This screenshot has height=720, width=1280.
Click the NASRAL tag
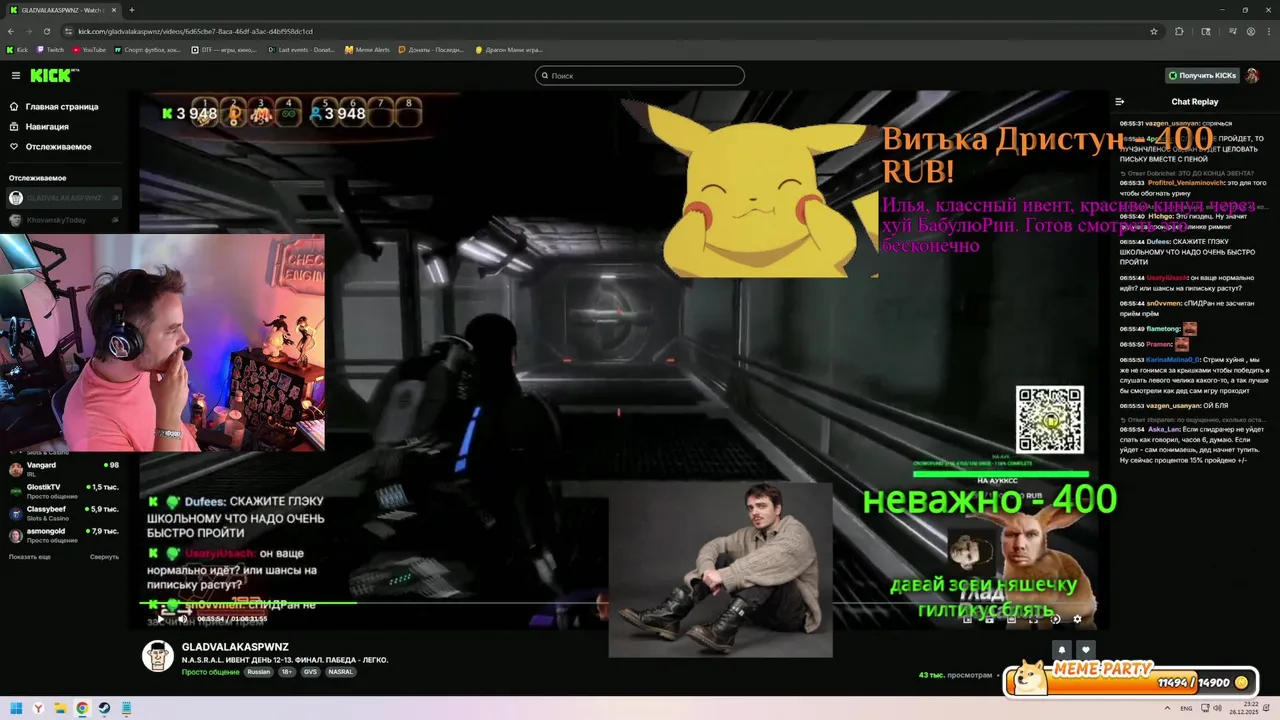tap(340, 672)
